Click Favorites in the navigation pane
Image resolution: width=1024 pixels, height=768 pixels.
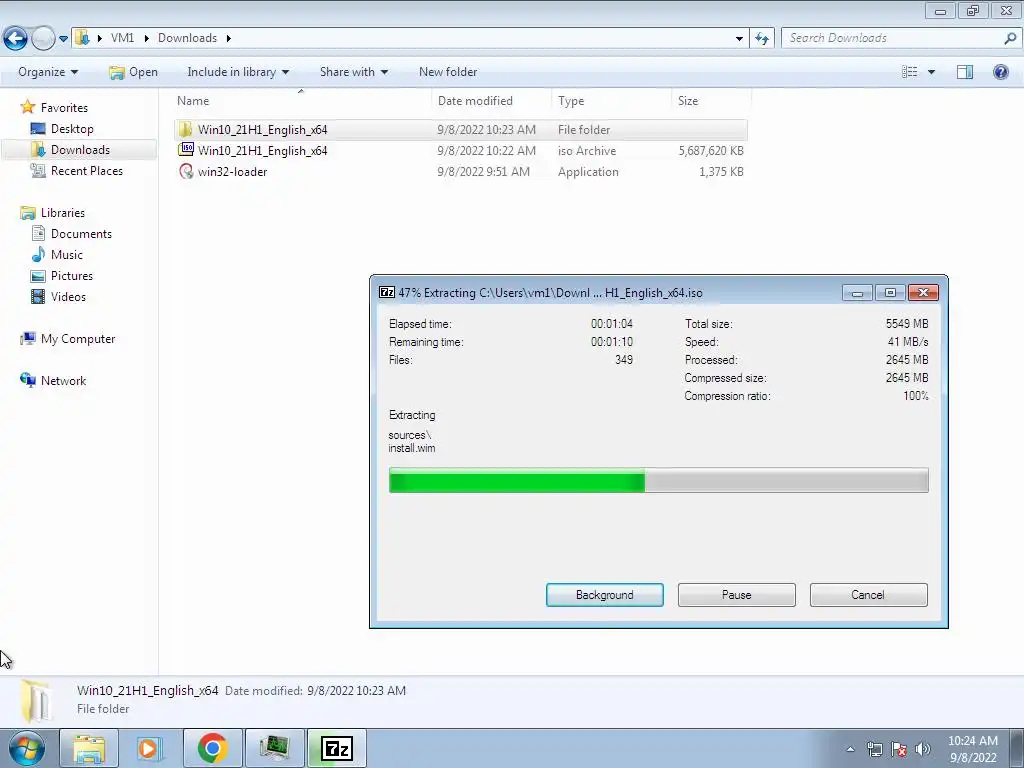click(64, 107)
